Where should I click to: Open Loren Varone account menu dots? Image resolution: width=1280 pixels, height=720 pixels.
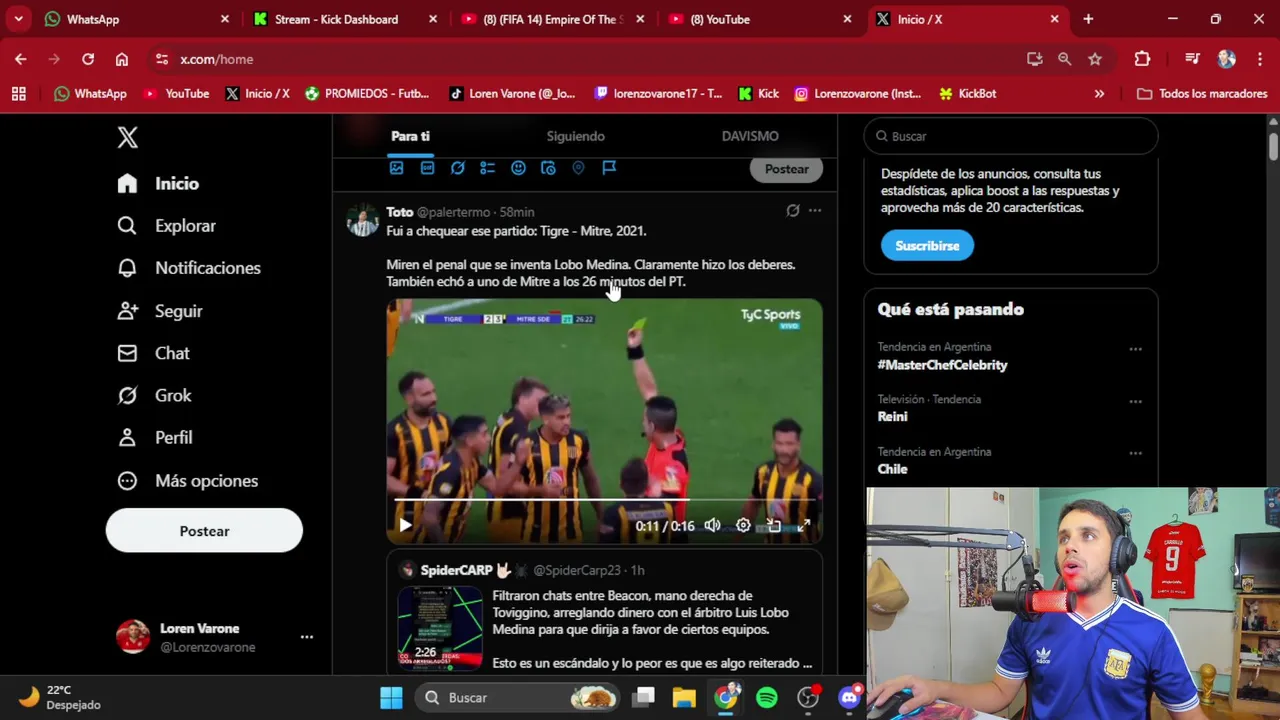pyautogui.click(x=307, y=637)
